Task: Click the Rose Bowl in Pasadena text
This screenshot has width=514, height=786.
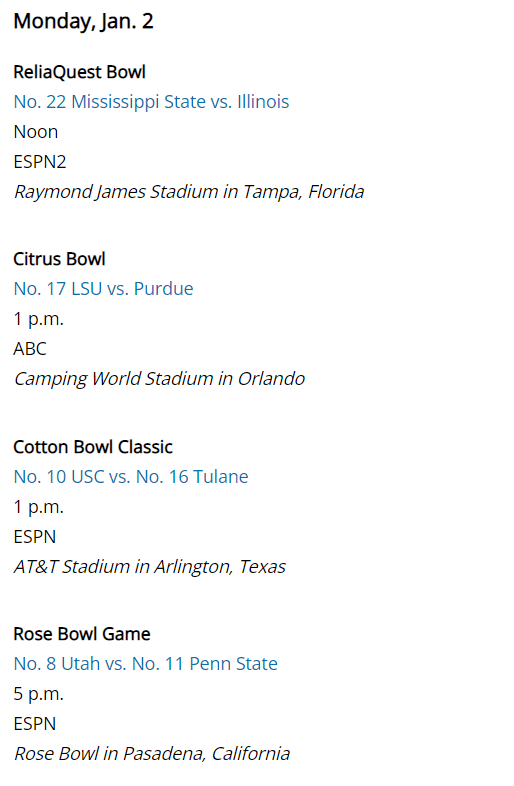Action: click(x=151, y=754)
